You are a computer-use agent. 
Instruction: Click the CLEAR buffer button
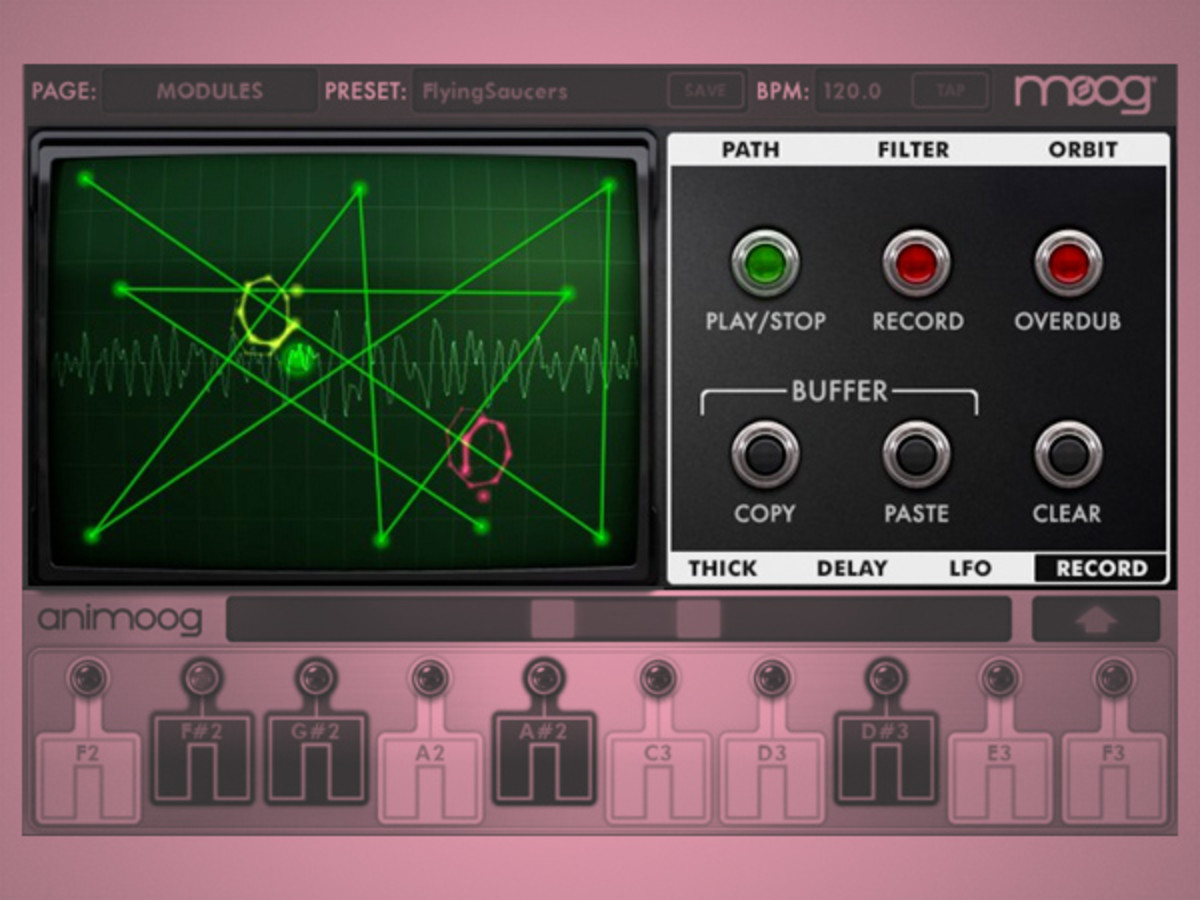pos(1067,455)
